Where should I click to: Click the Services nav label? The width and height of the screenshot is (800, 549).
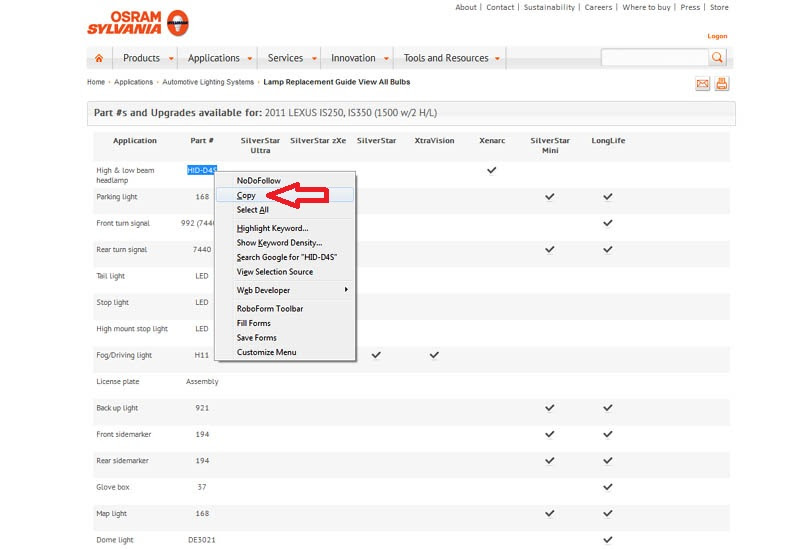pos(285,58)
